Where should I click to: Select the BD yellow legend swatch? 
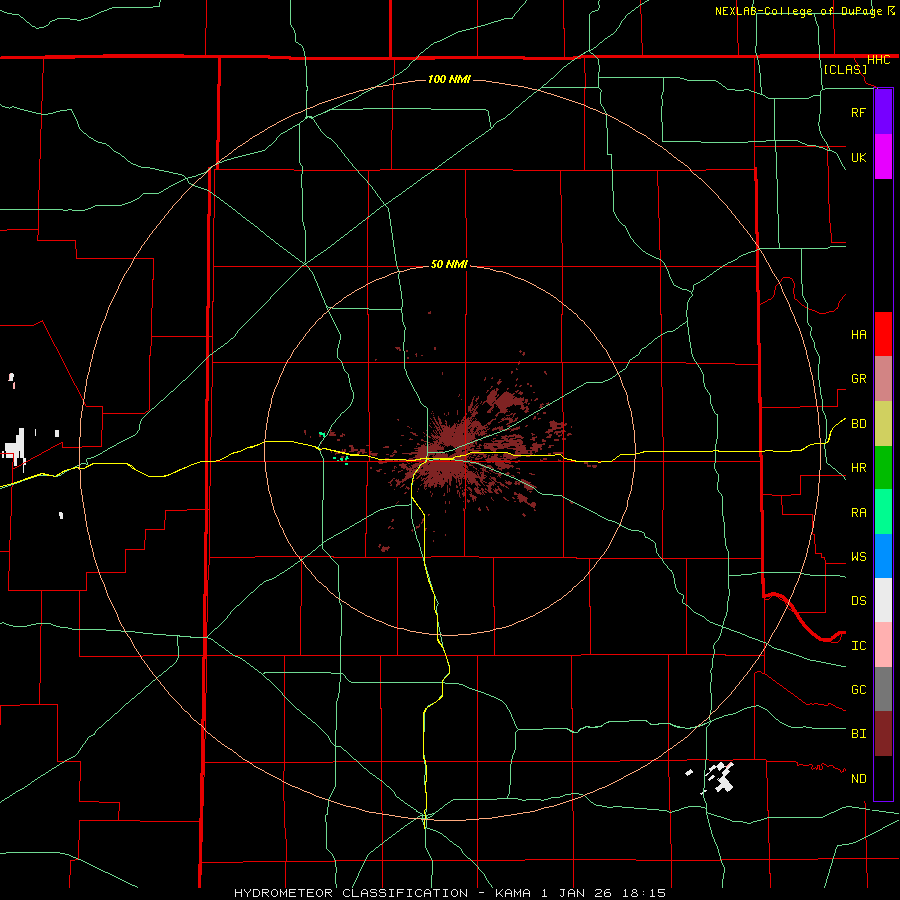click(x=883, y=424)
